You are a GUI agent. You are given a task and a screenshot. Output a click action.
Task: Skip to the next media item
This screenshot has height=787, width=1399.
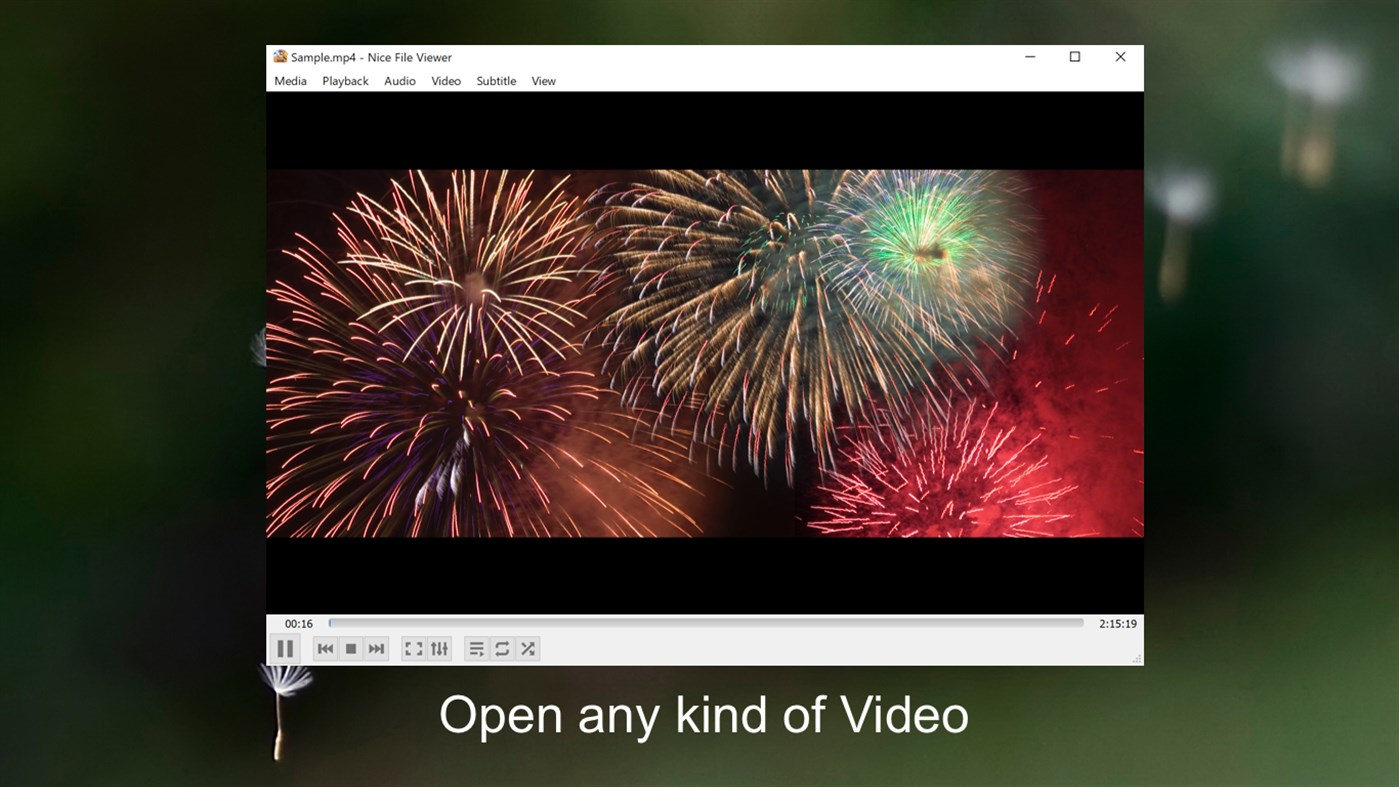click(377, 648)
